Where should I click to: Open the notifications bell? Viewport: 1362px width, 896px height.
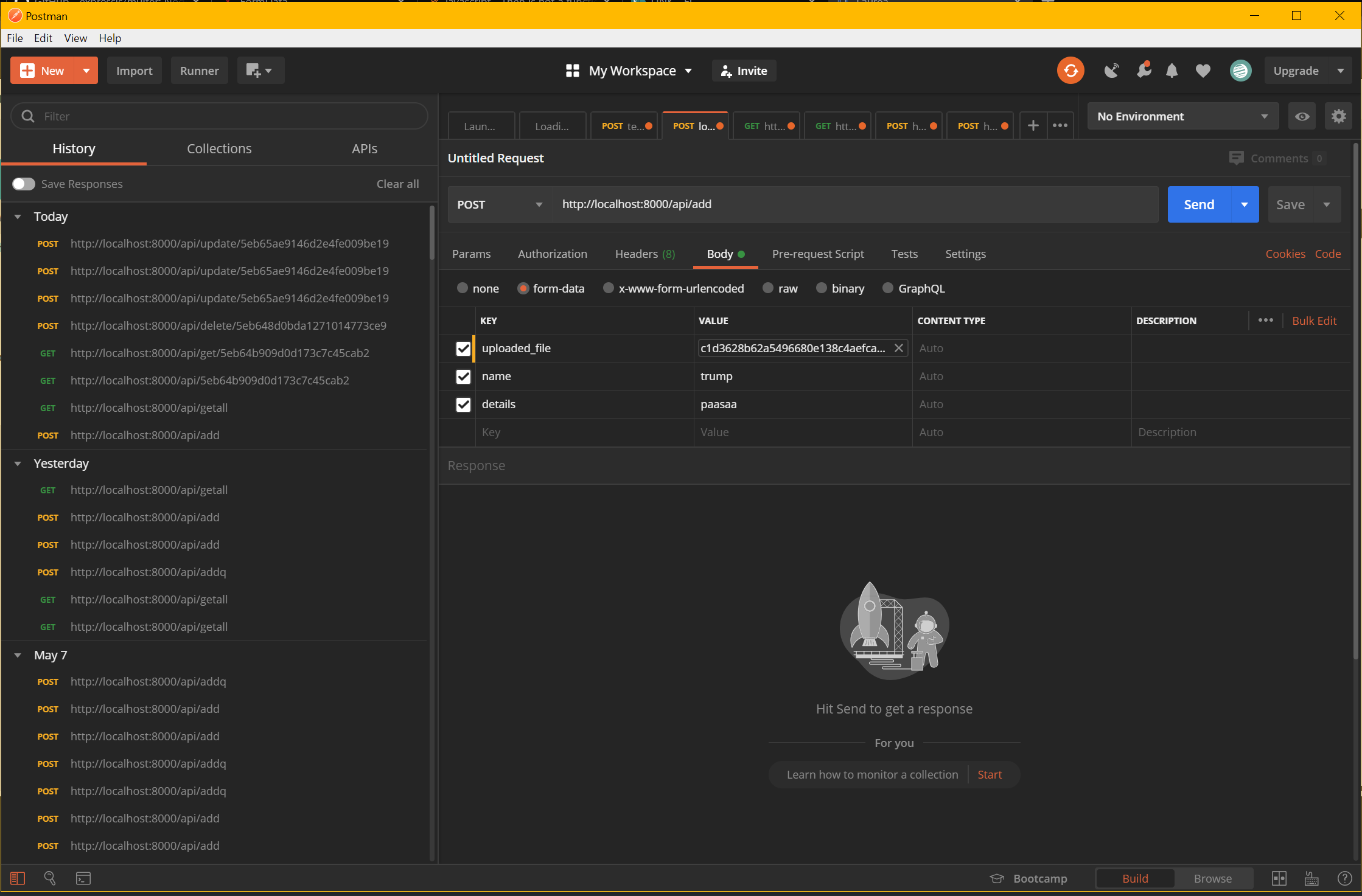(x=1172, y=71)
